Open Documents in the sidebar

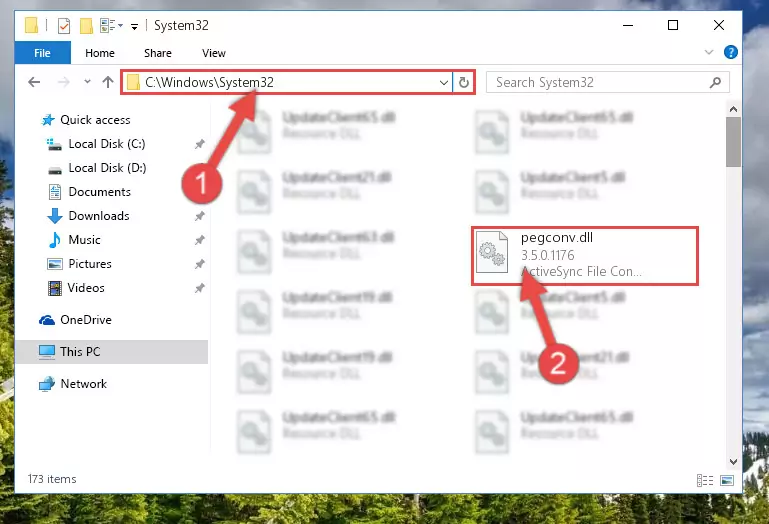tap(100, 192)
